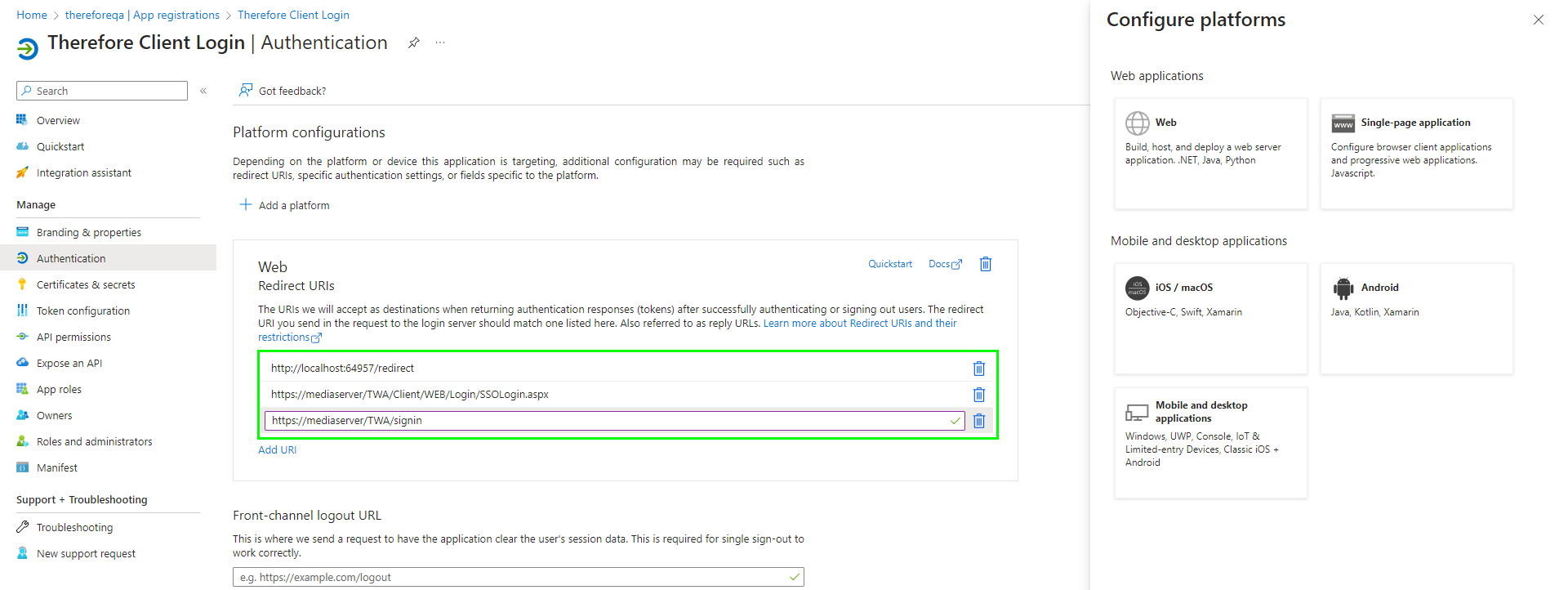
Task: Select the SSOLogin.aspx redirect URI row
Action: click(x=614, y=395)
